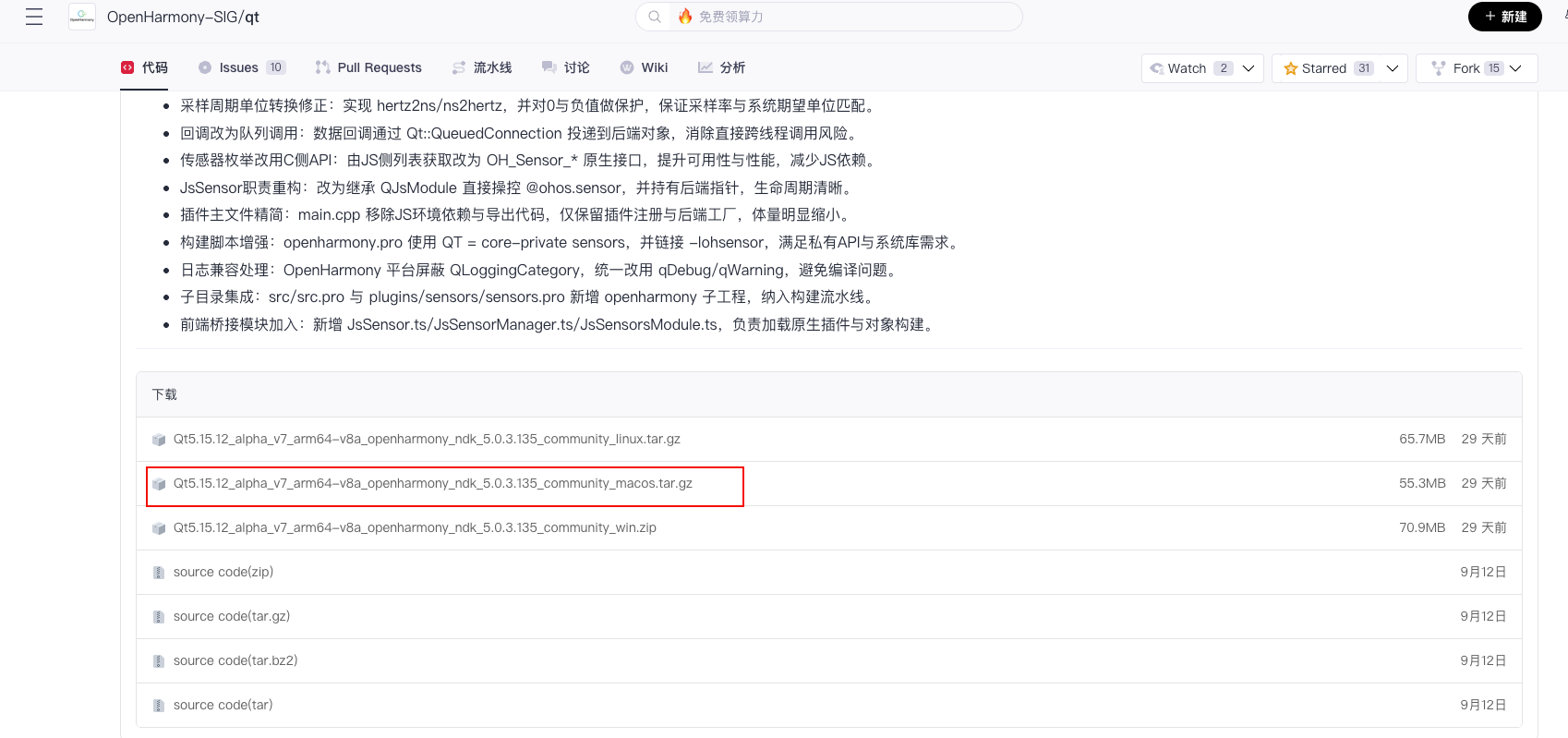The height and width of the screenshot is (738, 1568).
Task: Expand the Fork dropdown arrow
Action: [x=1515, y=68]
